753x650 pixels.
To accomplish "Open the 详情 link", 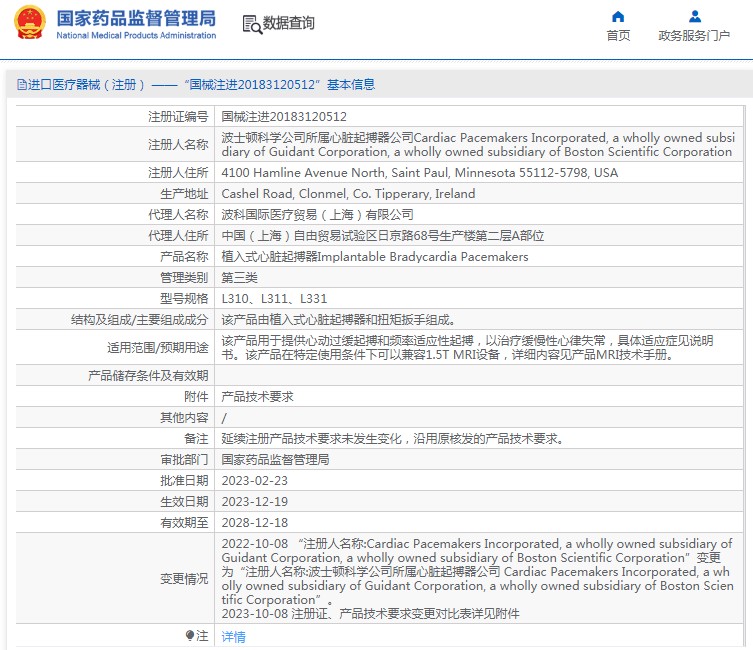I will point(233,637).
